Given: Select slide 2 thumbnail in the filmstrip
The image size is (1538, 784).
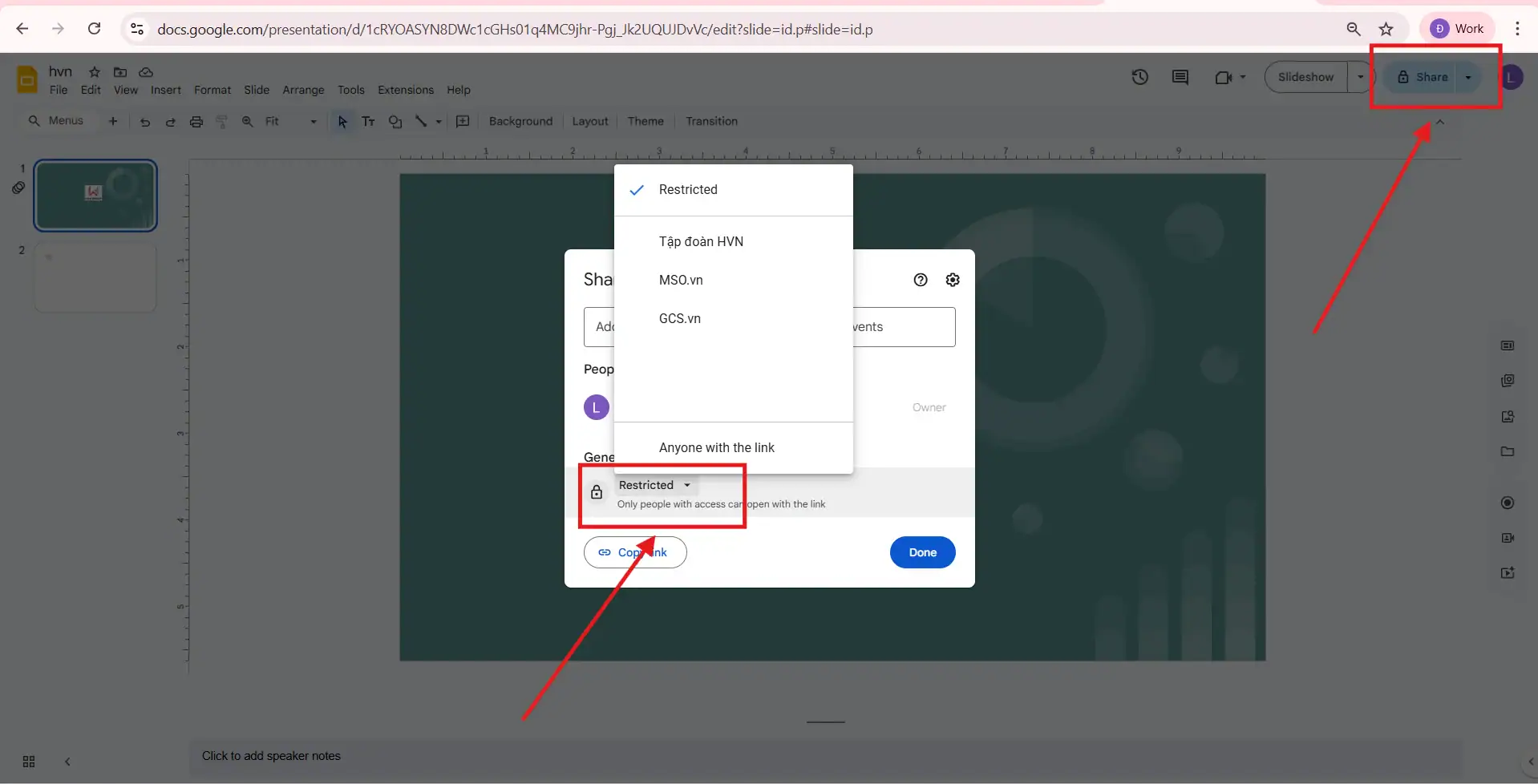Looking at the screenshot, I should [x=94, y=277].
